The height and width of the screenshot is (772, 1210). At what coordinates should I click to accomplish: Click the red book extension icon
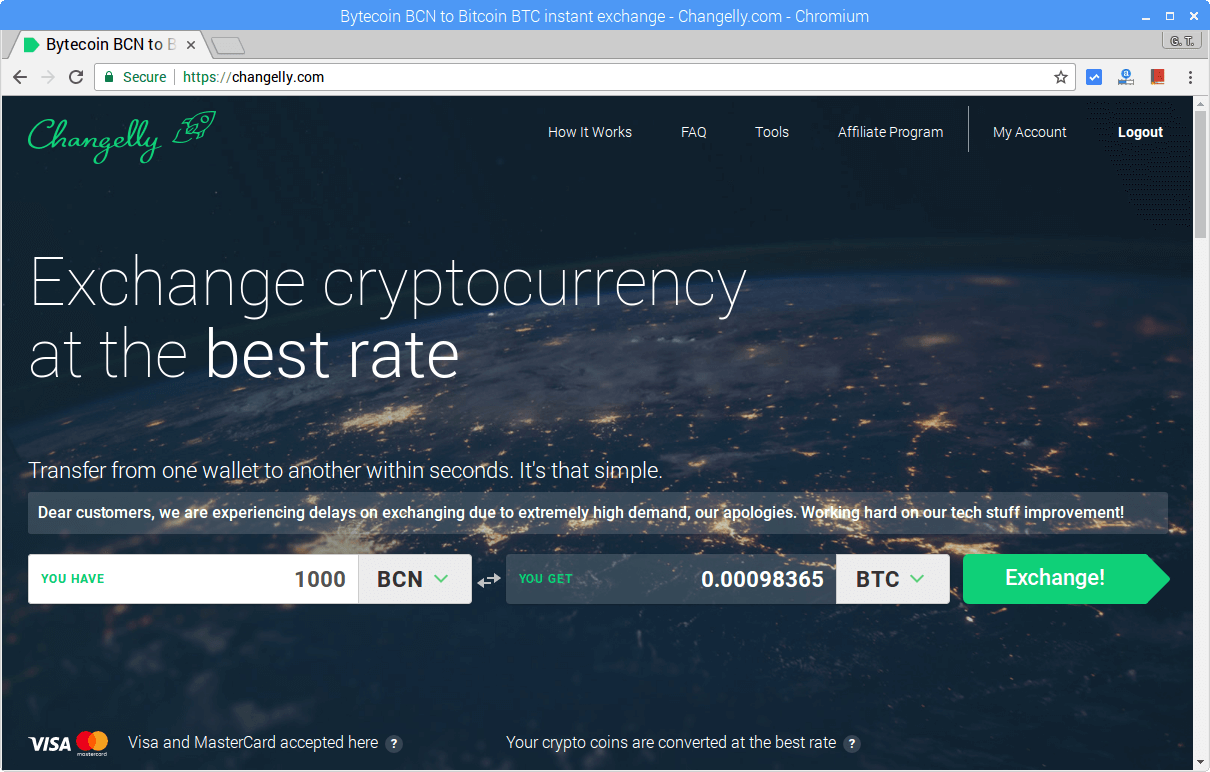click(1158, 77)
